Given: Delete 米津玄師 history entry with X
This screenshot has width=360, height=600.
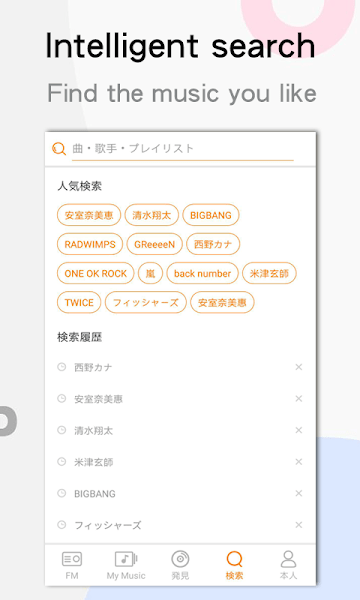Looking at the screenshot, I should (299, 462).
